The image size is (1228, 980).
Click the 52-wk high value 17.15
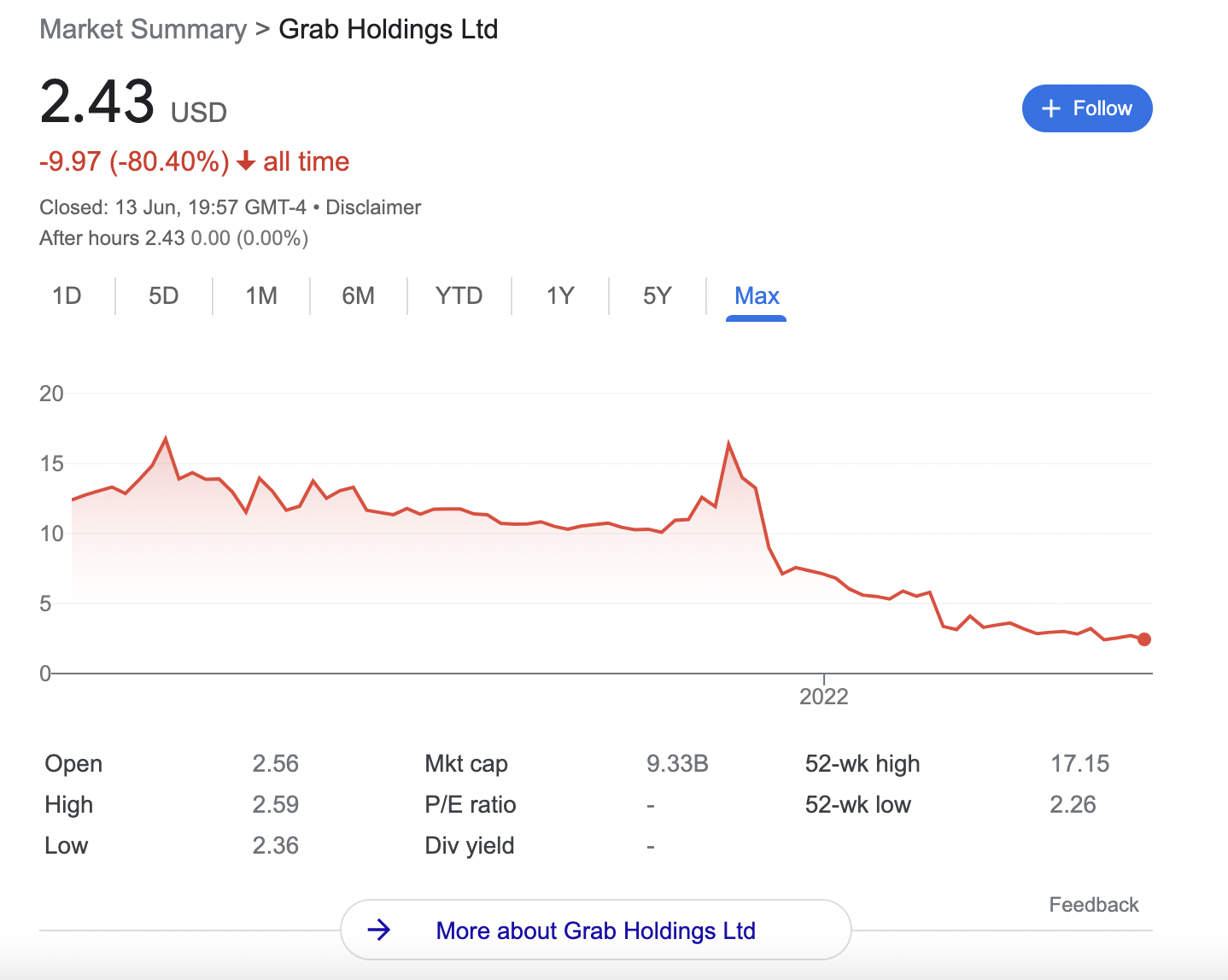click(1080, 763)
